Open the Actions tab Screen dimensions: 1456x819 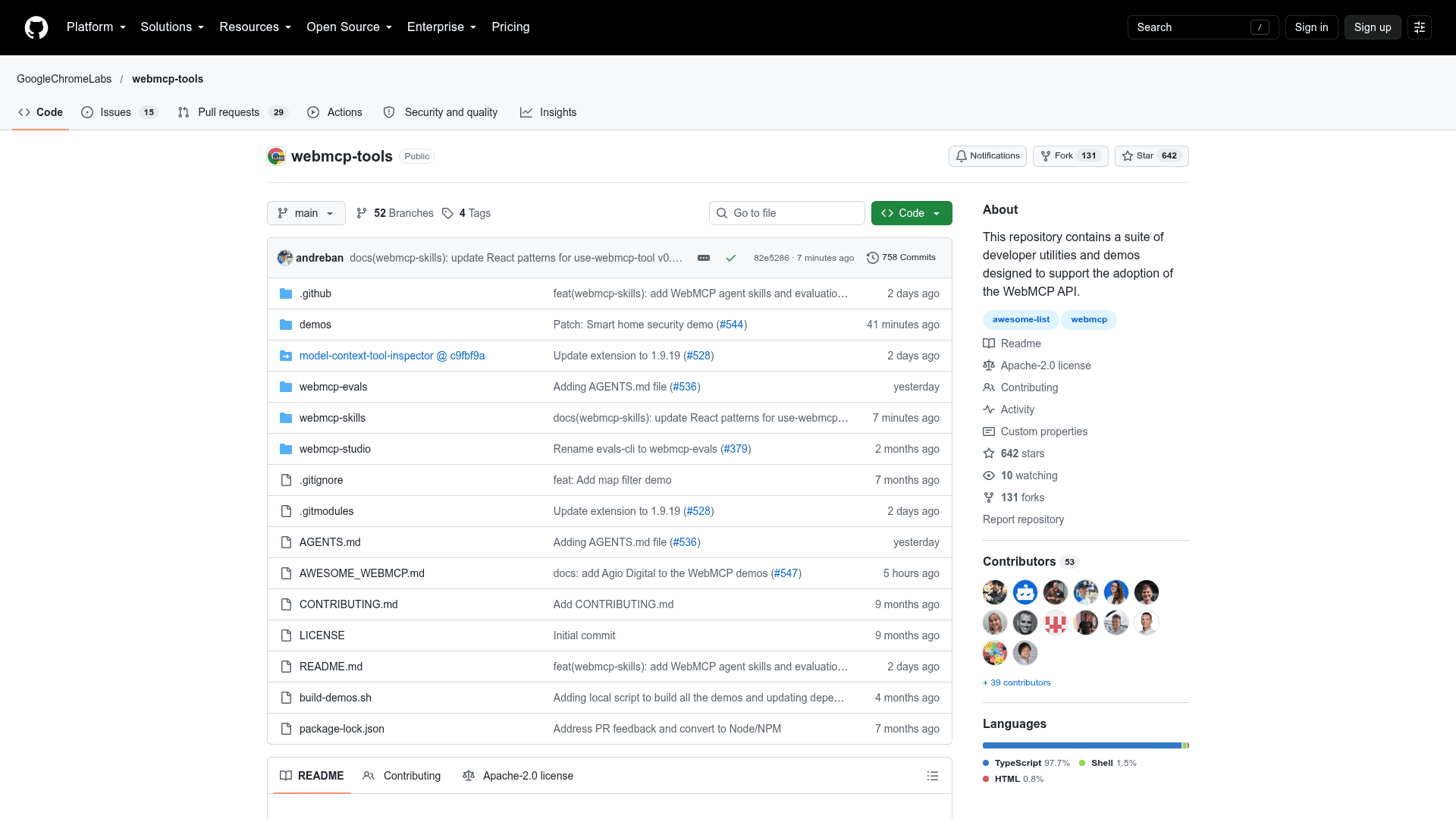point(334,112)
